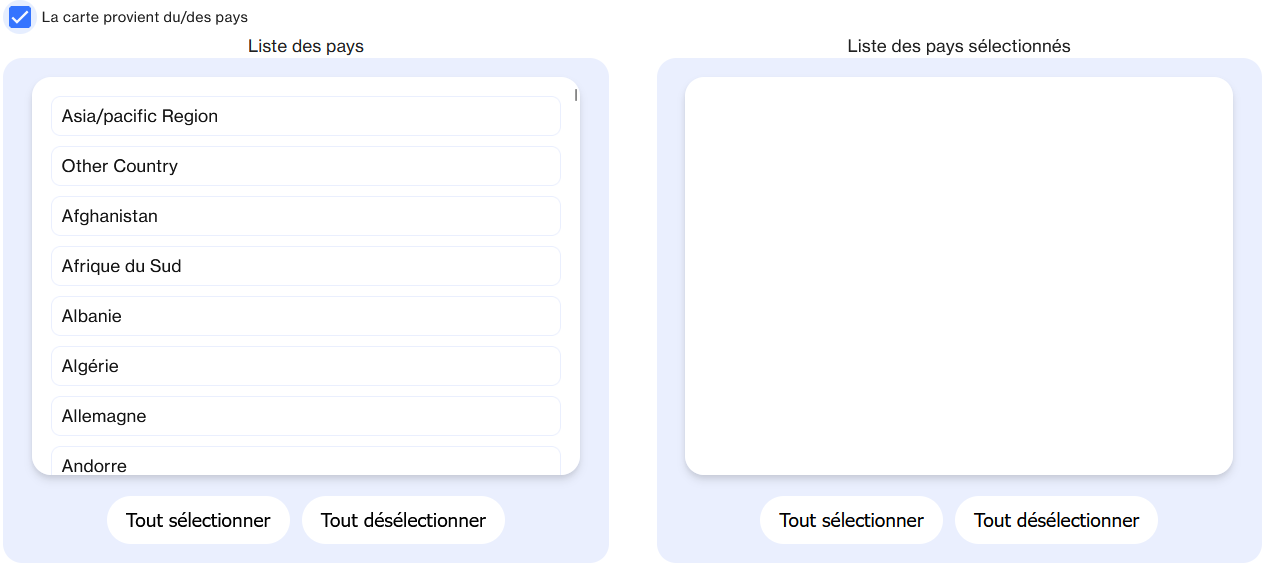
Task: Click the 'Liste des pays' heading
Action: pyautogui.click(x=306, y=46)
